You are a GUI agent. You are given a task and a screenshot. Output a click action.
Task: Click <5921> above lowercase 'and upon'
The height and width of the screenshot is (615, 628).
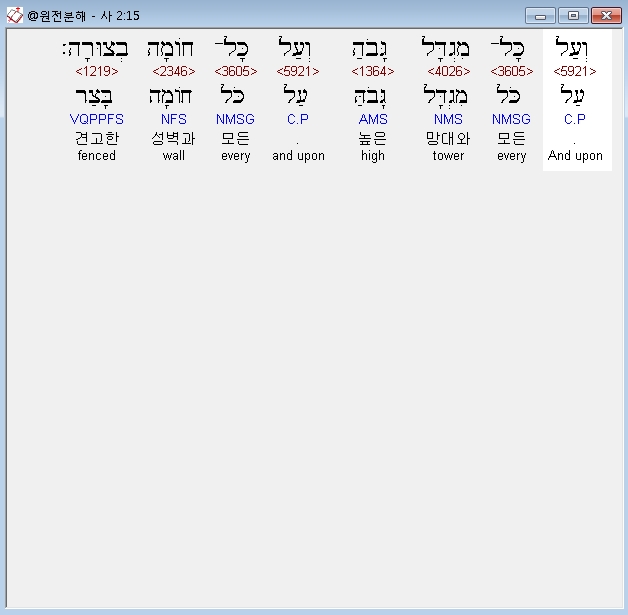tap(298, 71)
